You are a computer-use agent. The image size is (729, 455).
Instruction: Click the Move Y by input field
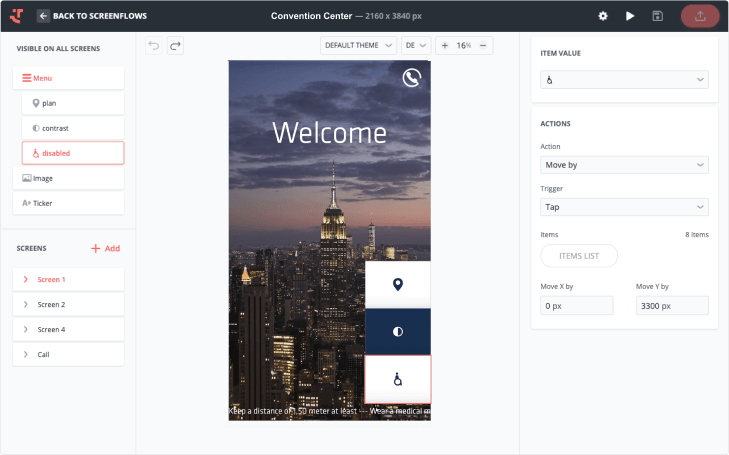(672, 305)
